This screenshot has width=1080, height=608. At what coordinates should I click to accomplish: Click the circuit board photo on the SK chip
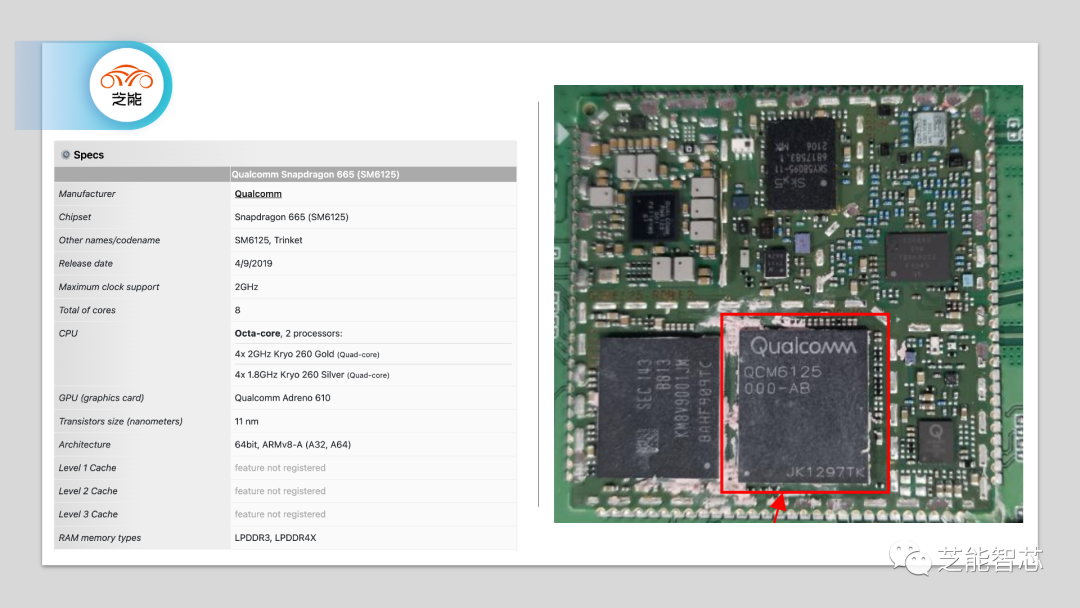801,164
